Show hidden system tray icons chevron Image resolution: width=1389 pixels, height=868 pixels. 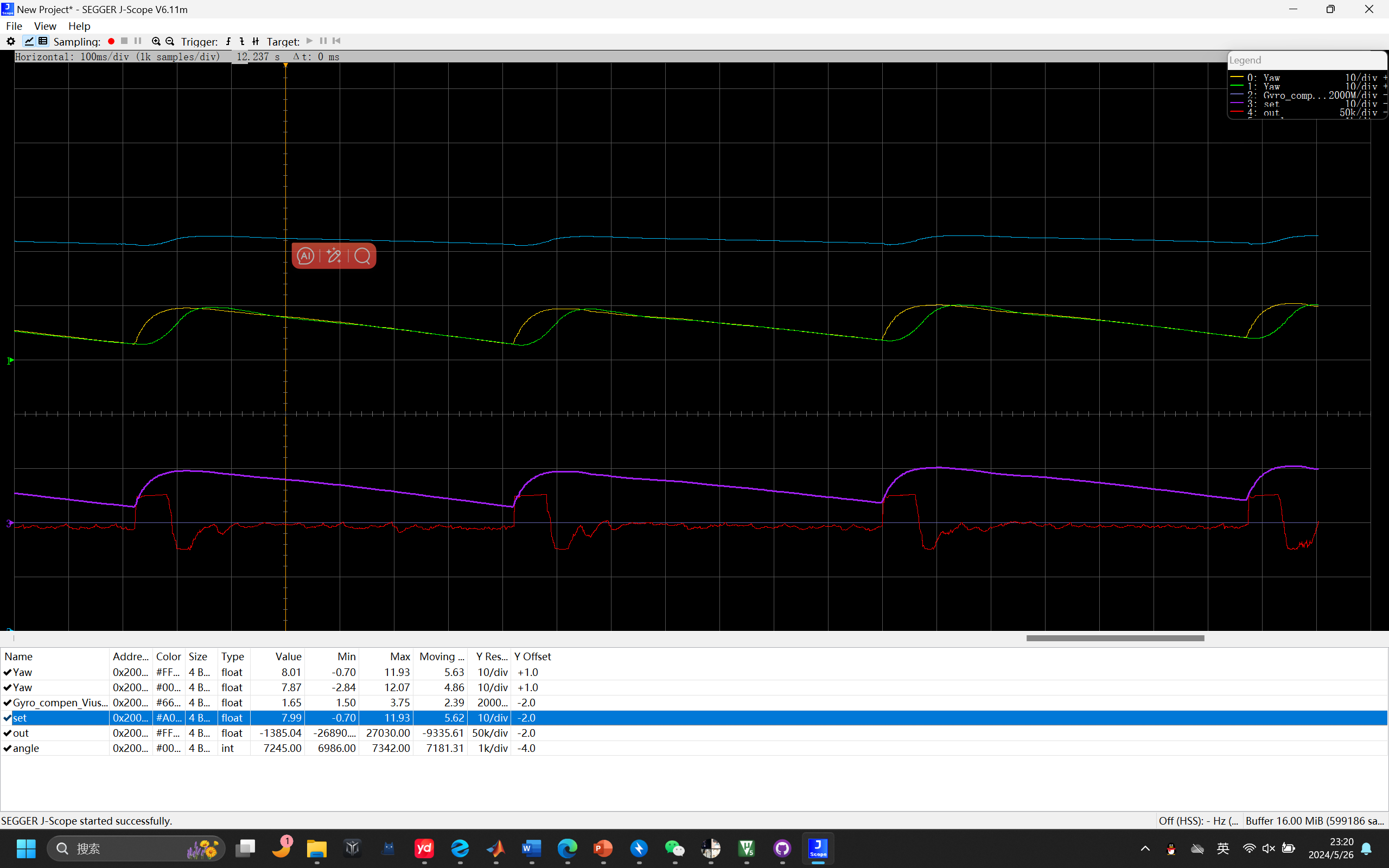(x=1145, y=848)
